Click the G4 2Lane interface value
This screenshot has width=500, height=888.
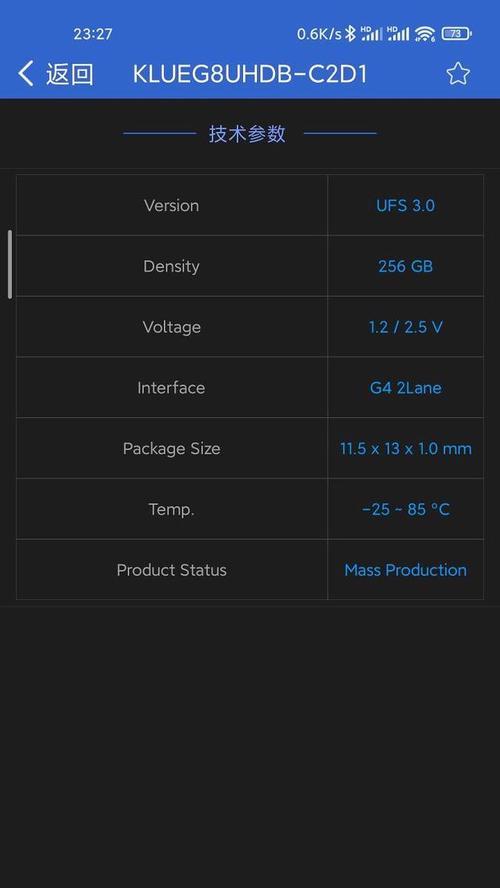tap(405, 387)
